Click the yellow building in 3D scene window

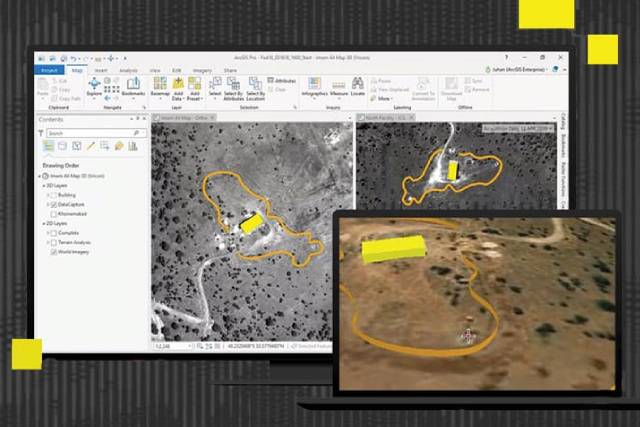pyautogui.click(x=393, y=249)
